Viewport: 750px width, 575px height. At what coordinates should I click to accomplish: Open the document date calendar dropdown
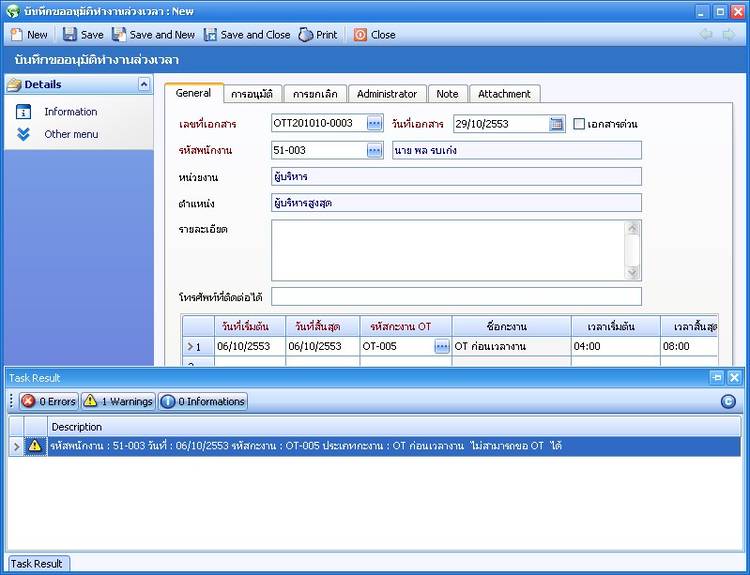click(557, 124)
